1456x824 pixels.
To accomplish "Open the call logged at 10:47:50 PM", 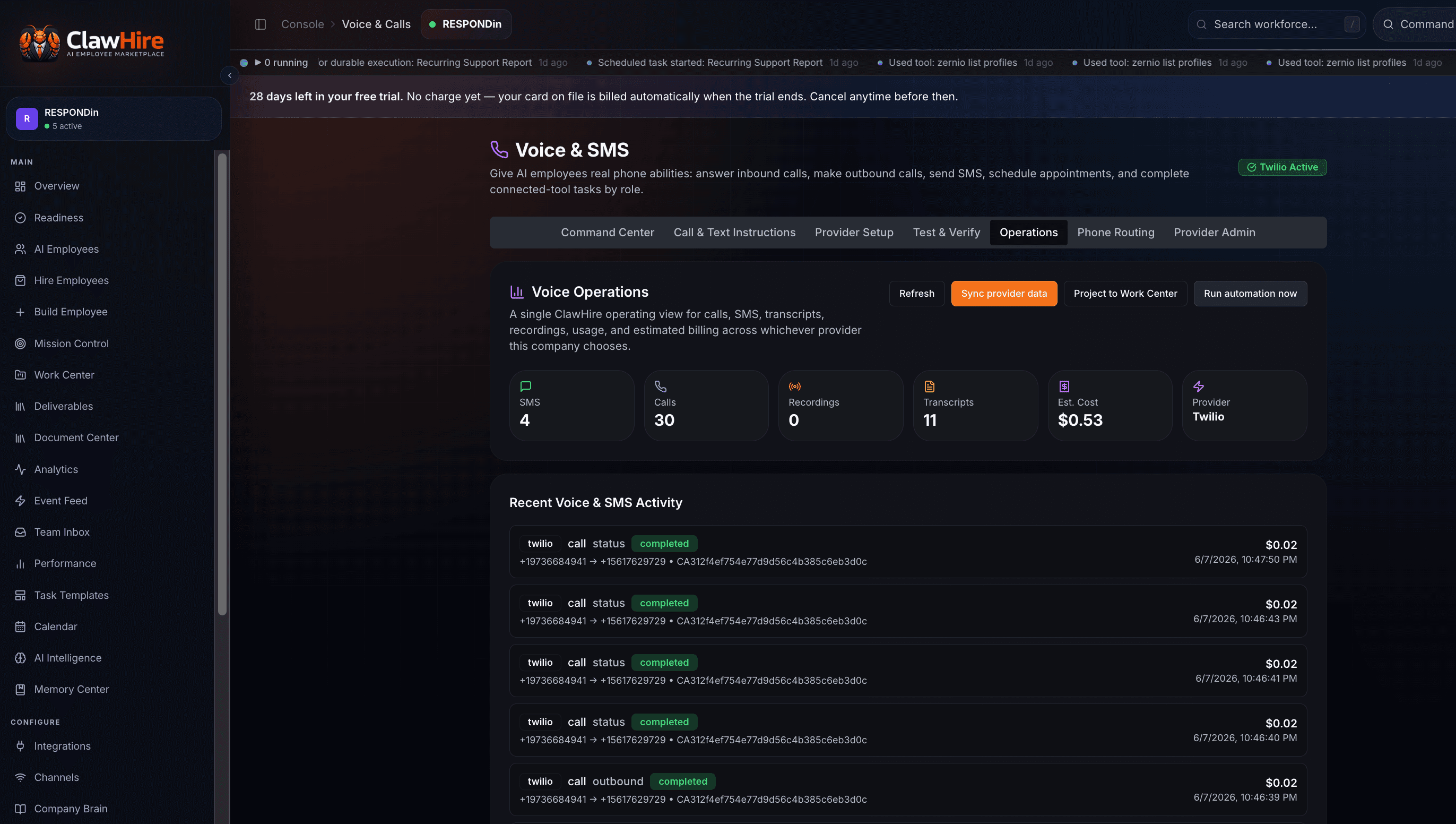I will coord(908,552).
